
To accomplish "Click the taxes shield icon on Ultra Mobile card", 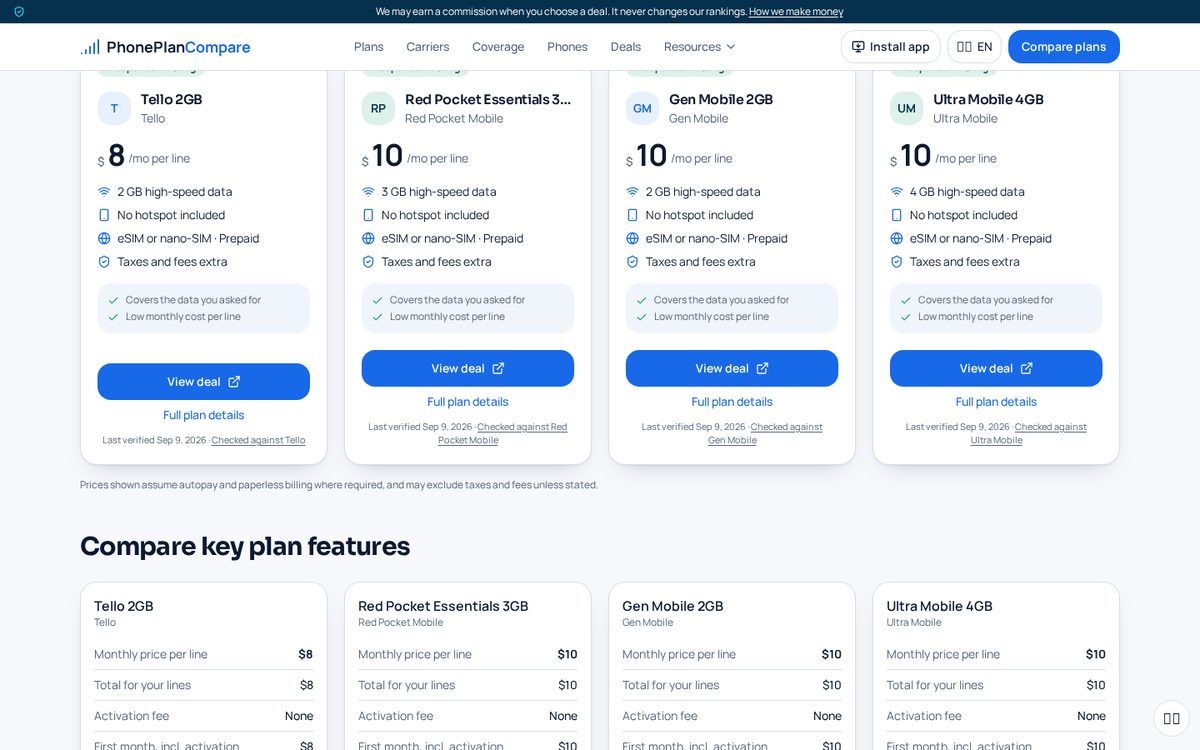I will click(896, 262).
